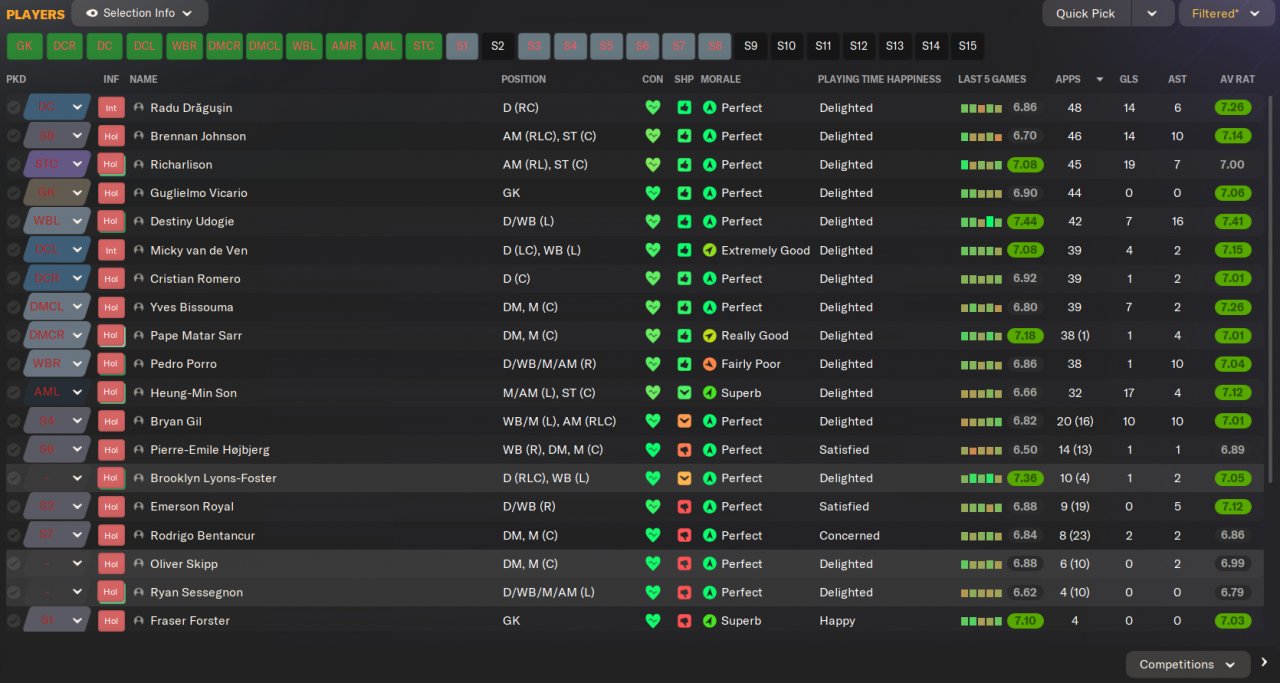This screenshot has width=1280, height=683.
Task: Click Brooklyn Lyons-Foster's last 5 games bars
Action: click(x=981, y=478)
